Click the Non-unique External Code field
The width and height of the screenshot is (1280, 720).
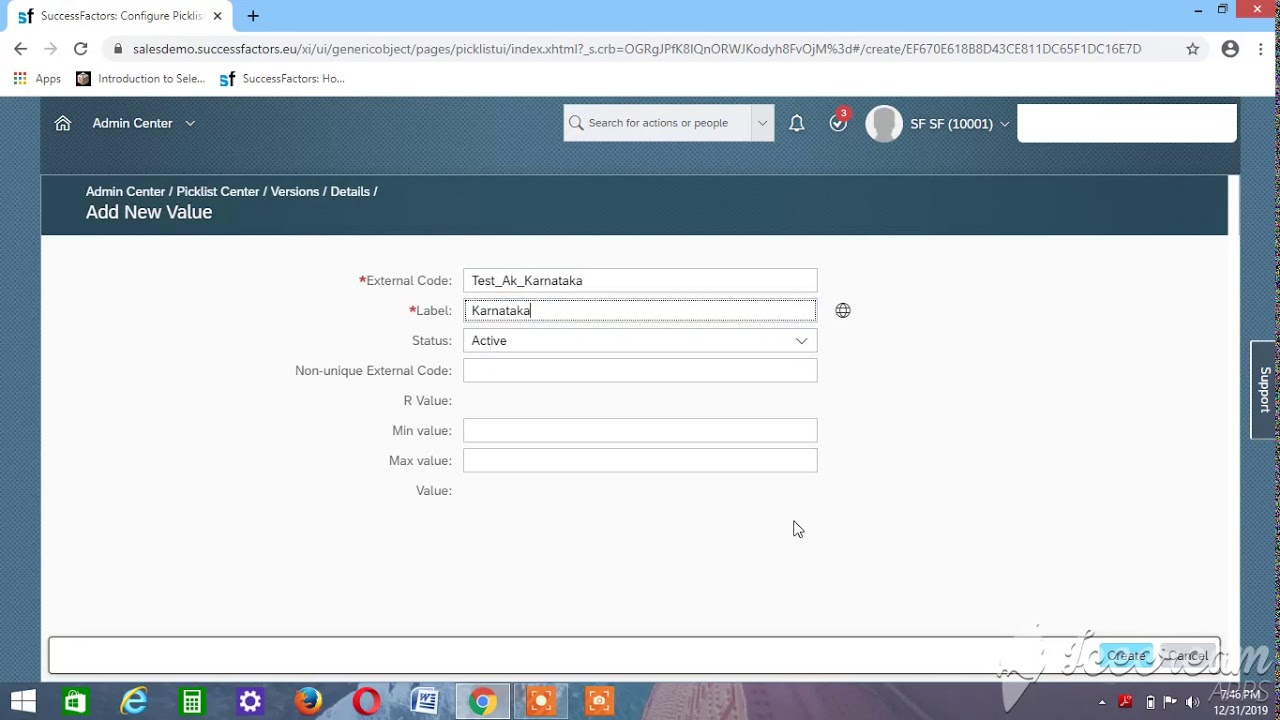[x=640, y=371]
